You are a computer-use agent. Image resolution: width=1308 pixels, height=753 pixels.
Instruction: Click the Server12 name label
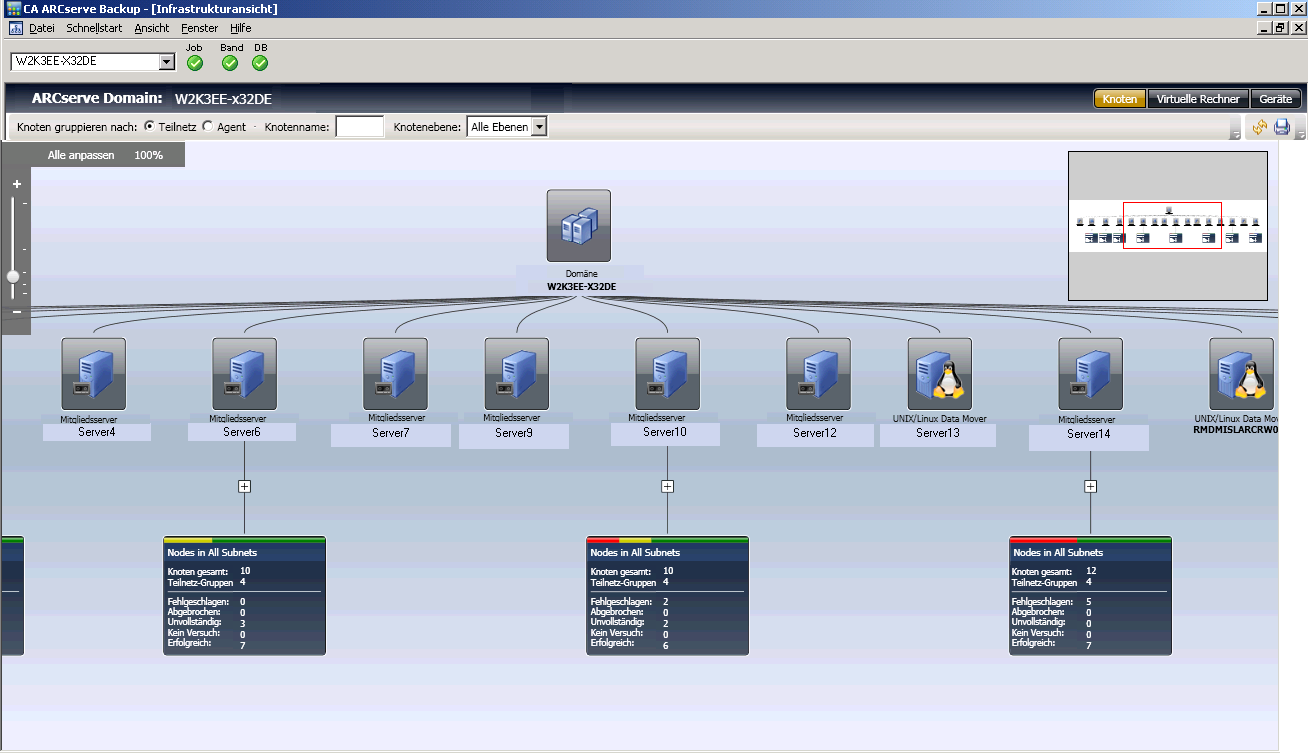[x=815, y=433]
